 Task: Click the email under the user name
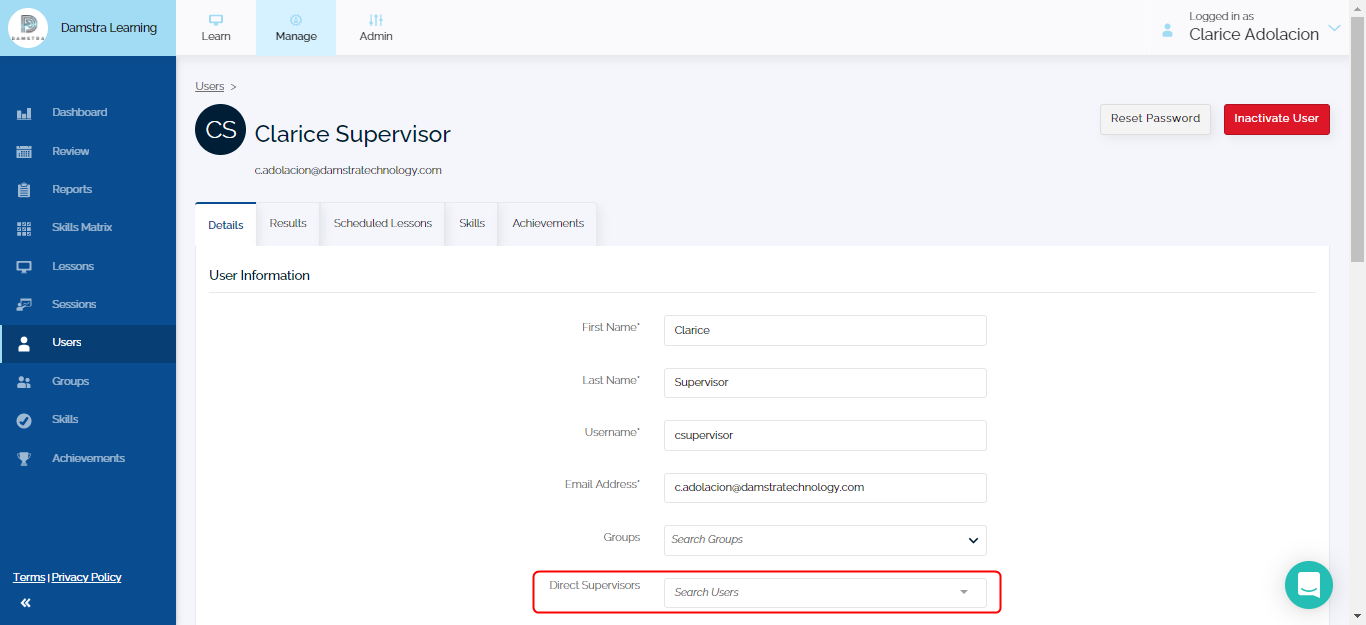click(348, 171)
